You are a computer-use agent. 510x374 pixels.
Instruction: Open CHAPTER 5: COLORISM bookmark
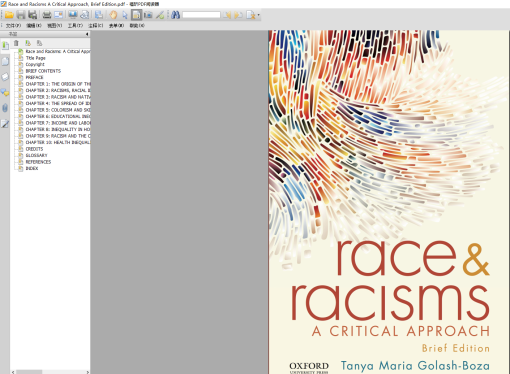tap(58, 110)
